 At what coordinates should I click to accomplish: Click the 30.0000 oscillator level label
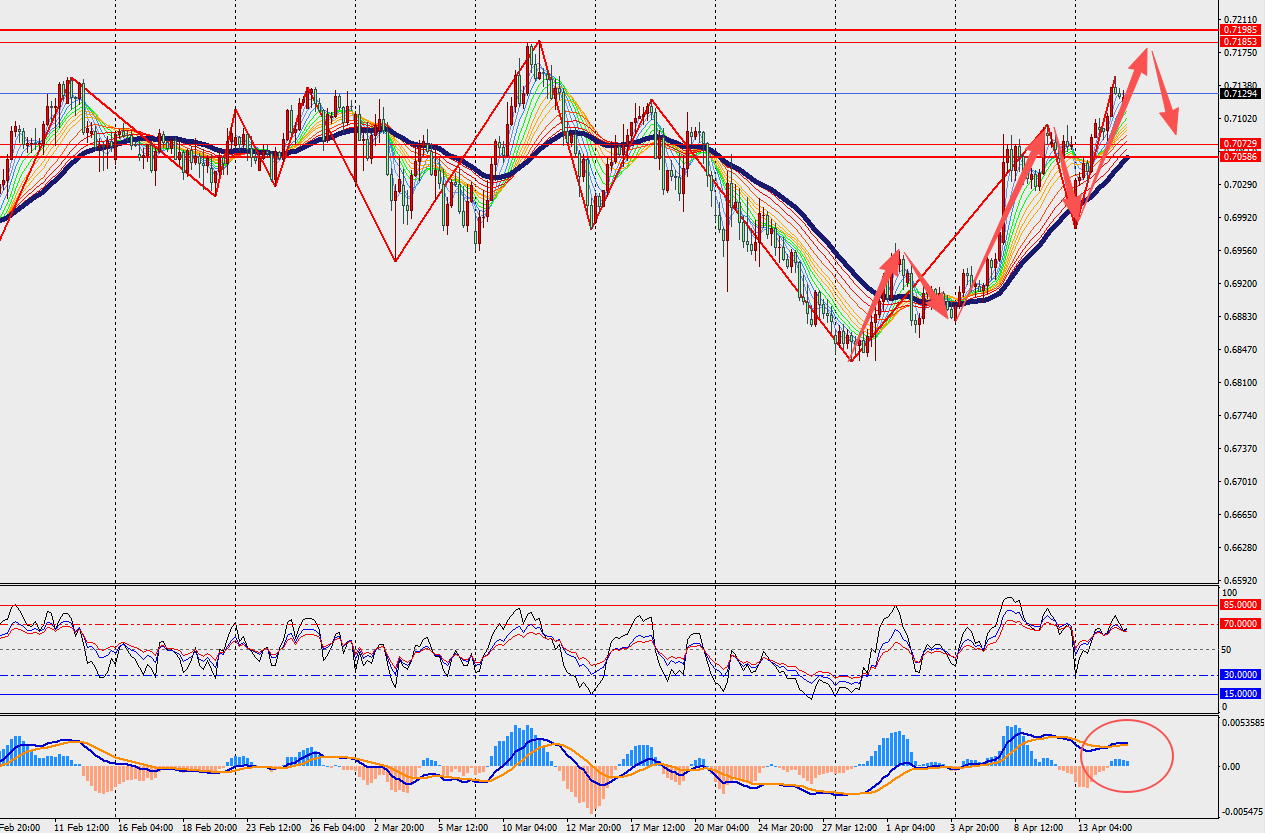point(1240,675)
